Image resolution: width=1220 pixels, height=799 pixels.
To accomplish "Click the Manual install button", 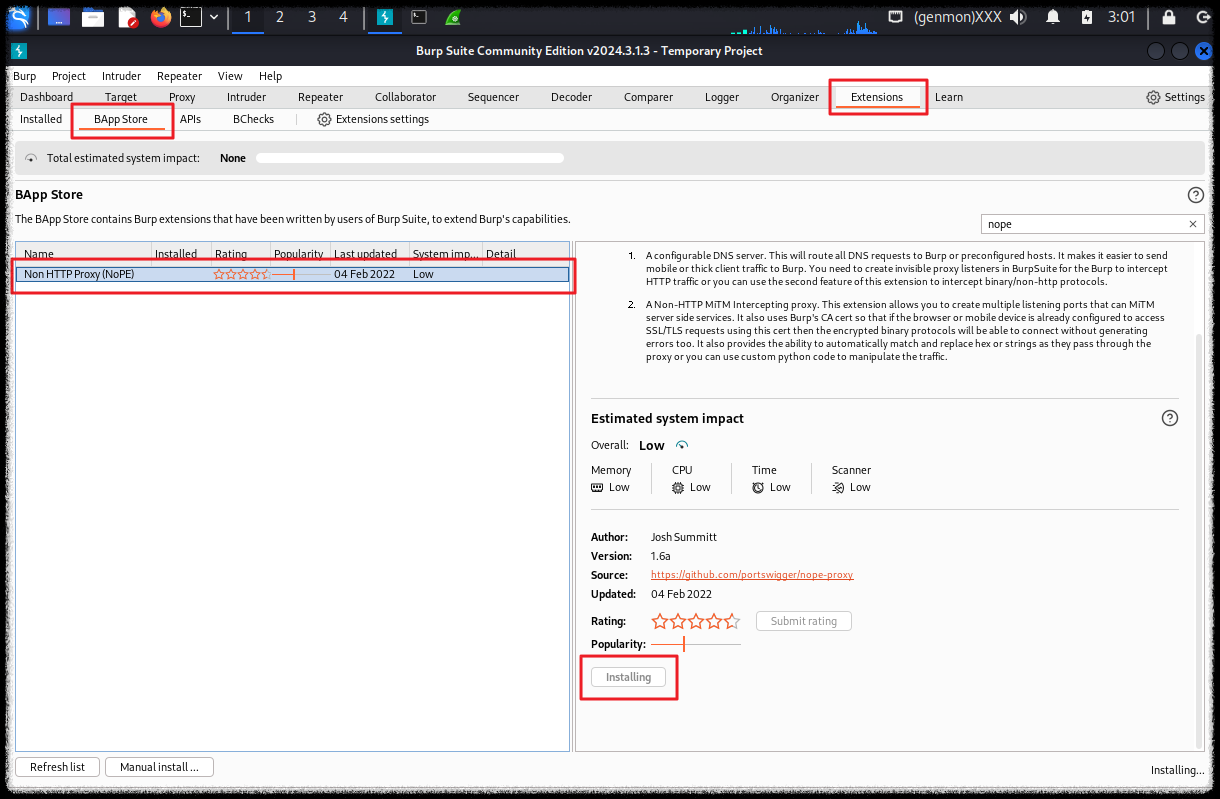I will pyautogui.click(x=159, y=767).
